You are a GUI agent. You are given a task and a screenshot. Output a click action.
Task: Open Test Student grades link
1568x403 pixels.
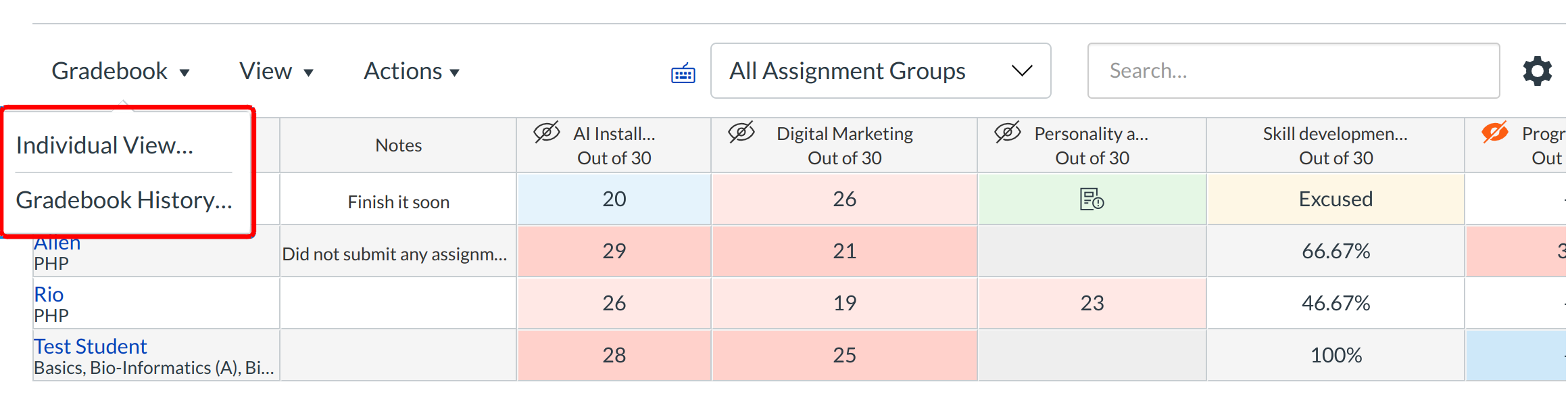coord(90,346)
